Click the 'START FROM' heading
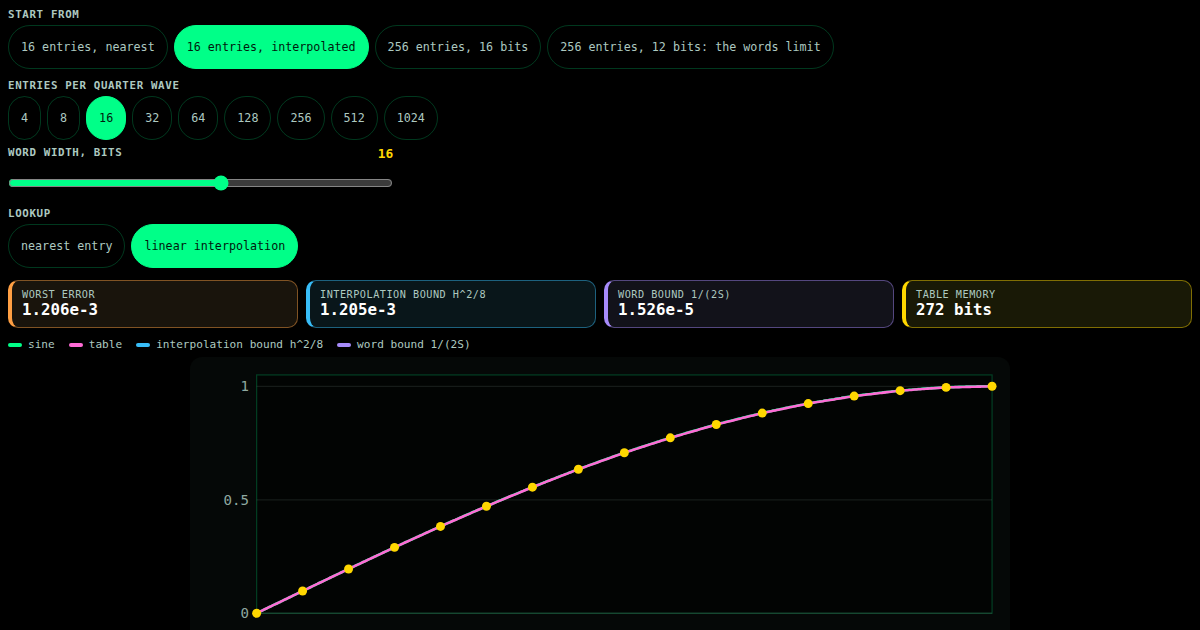The width and height of the screenshot is (1200, 630). pyautogui.click(x=44, y=14)
